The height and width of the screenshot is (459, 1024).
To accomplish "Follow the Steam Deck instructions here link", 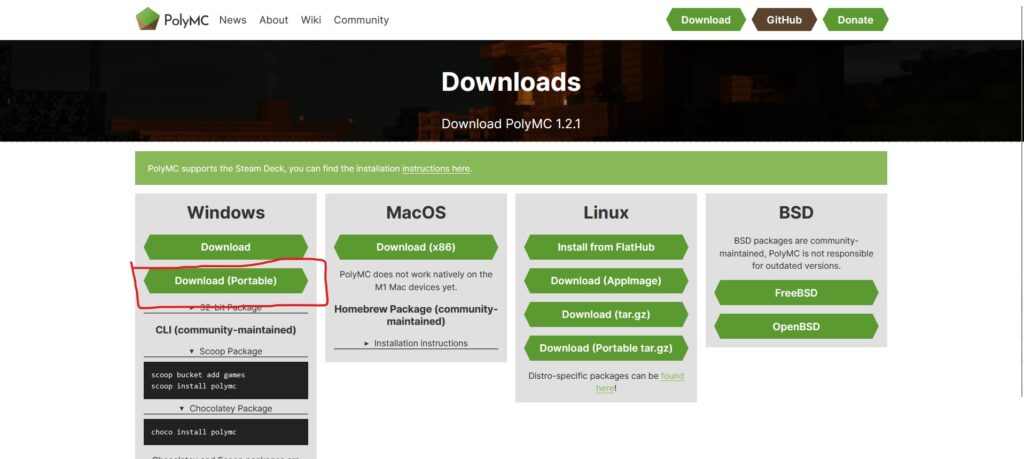I will point(436,169).
